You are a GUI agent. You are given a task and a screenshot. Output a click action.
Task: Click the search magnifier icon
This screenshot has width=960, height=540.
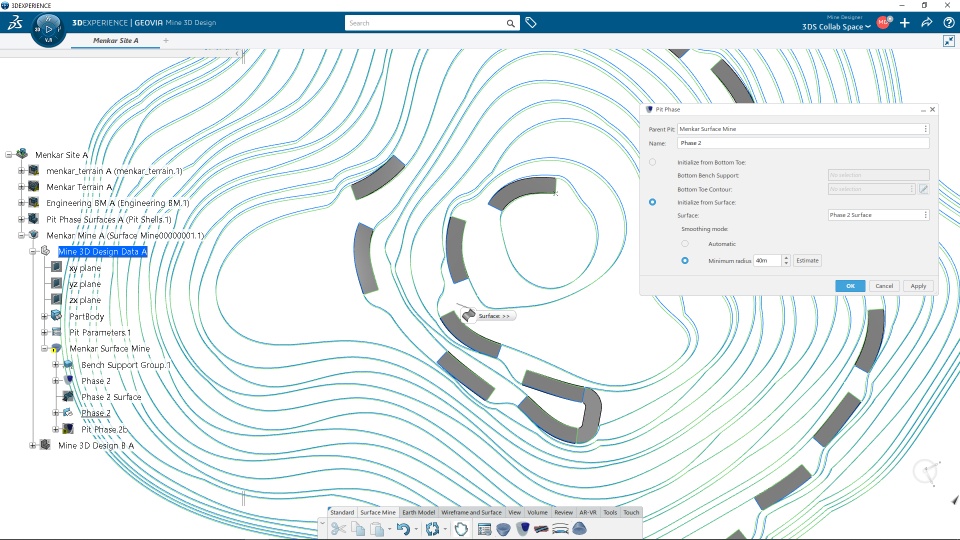click(511, 23)
